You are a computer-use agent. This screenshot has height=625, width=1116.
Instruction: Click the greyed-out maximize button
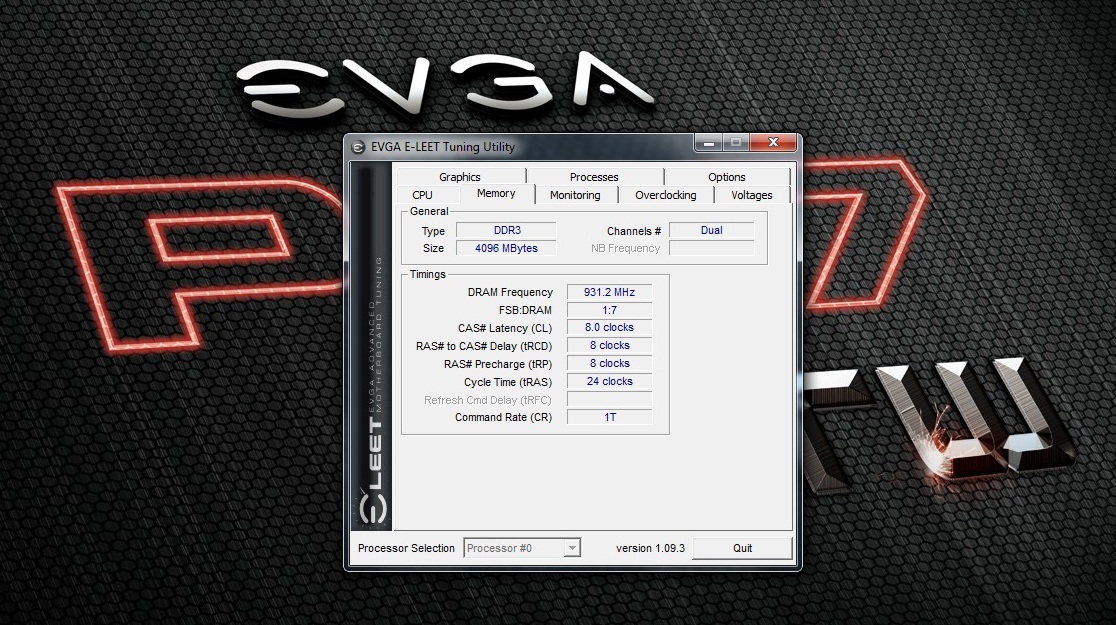pyautogui.click(x=736, y=143)
